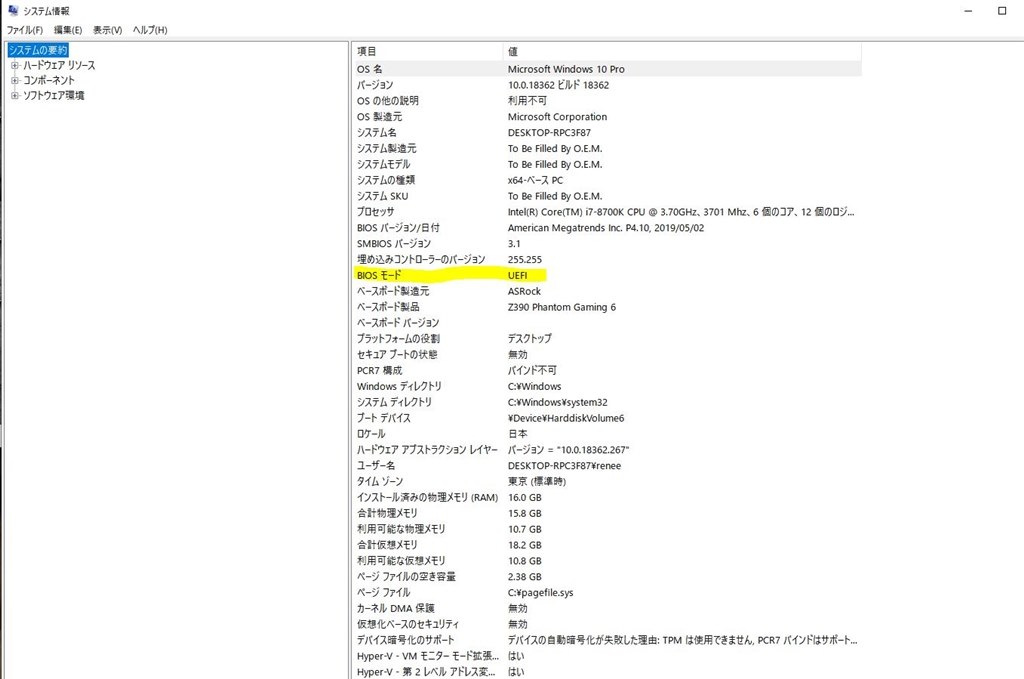
Task: Select ロケール row
Action: coord(607,434)
